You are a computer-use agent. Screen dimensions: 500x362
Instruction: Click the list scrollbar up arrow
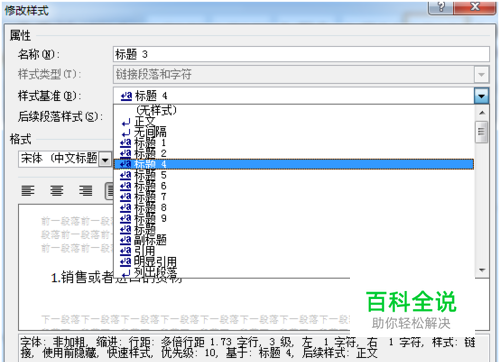coord(482,113)
